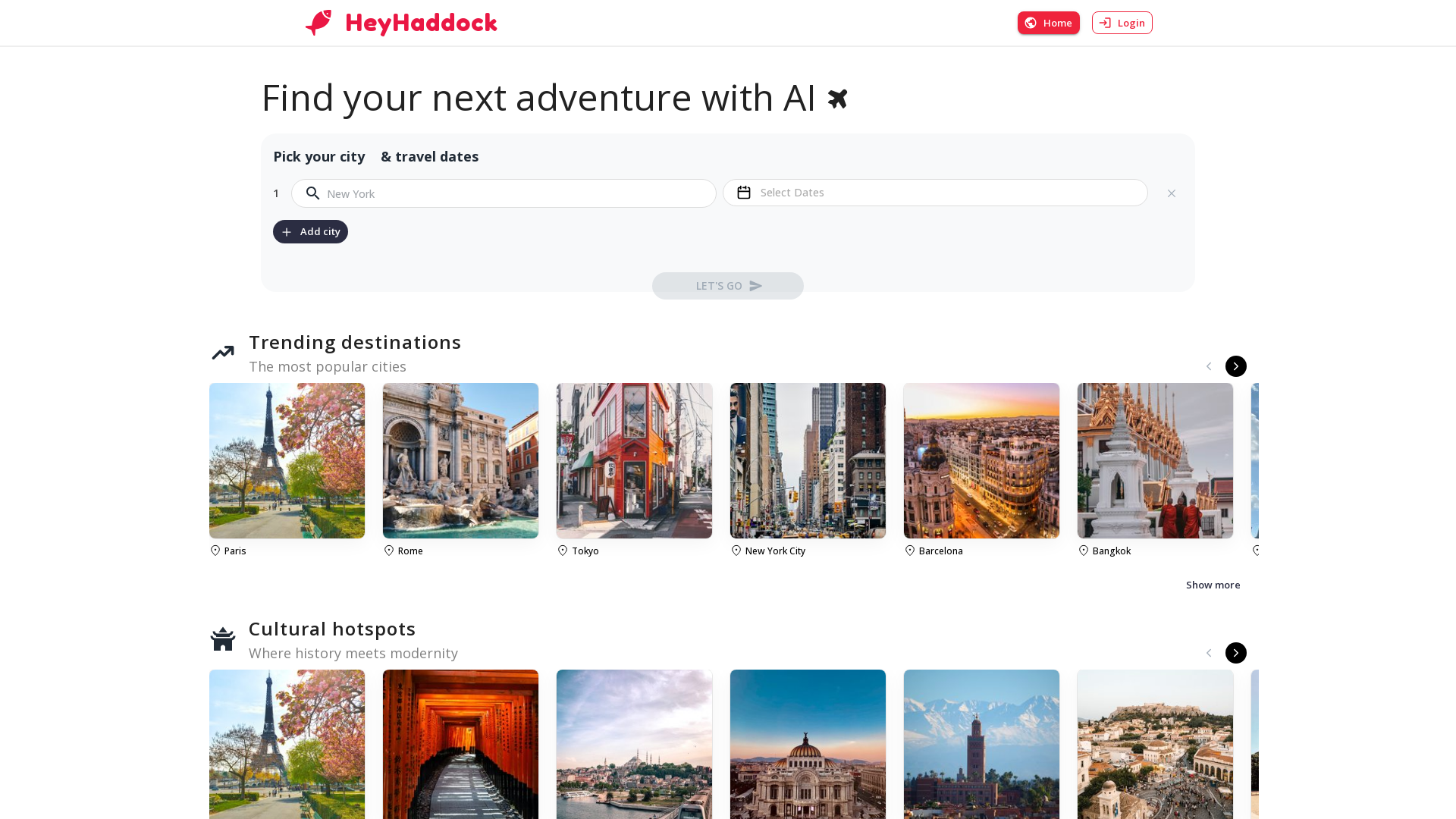Click the location pin icon next to Bangkok
The height and width of the screenshot is (819, 1456).
pos(1084,551)
